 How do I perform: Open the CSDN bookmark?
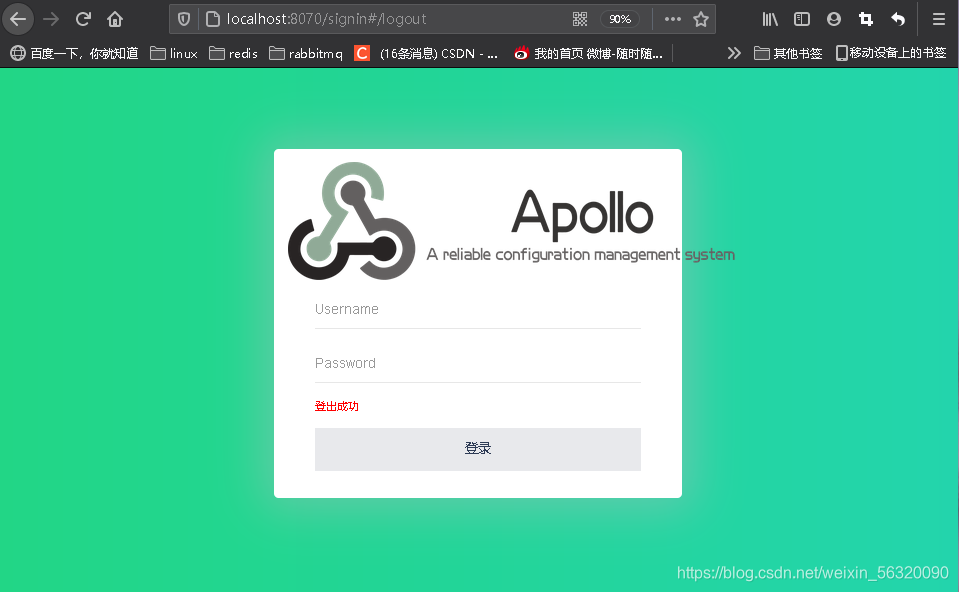426,54
